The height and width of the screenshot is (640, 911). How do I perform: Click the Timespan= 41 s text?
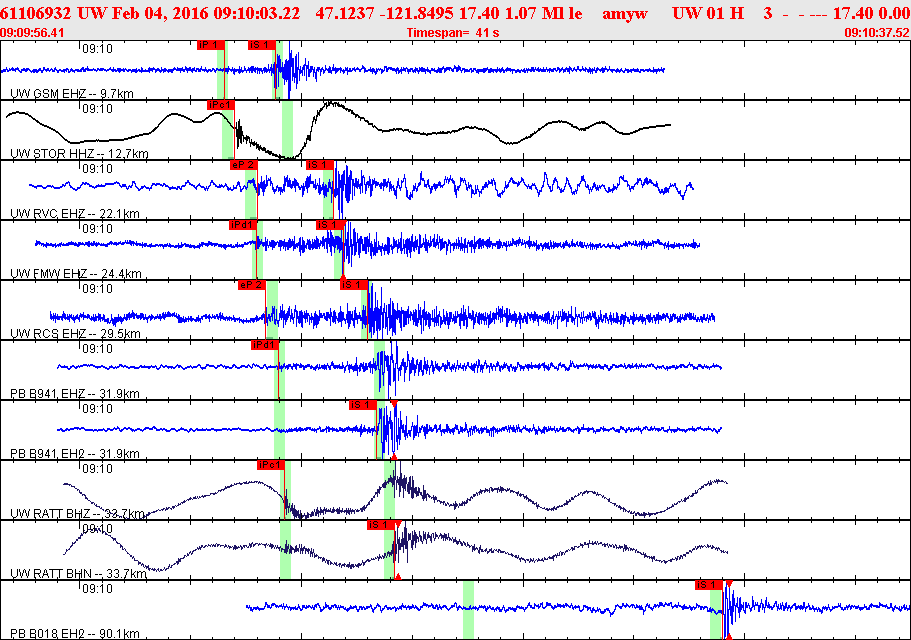tap(453, 33)
